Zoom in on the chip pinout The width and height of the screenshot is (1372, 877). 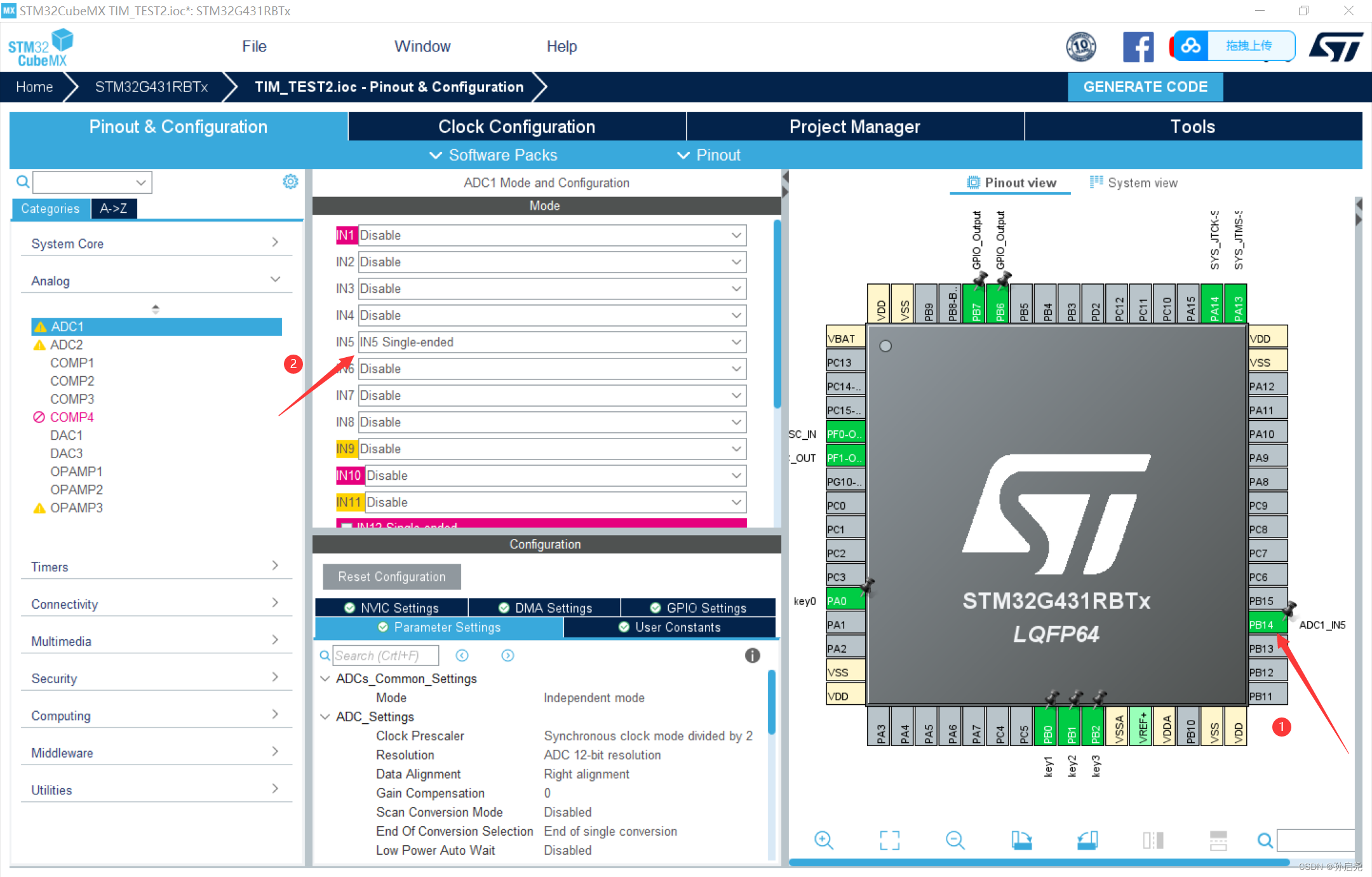pyautogui.click(x=824, y=840)
